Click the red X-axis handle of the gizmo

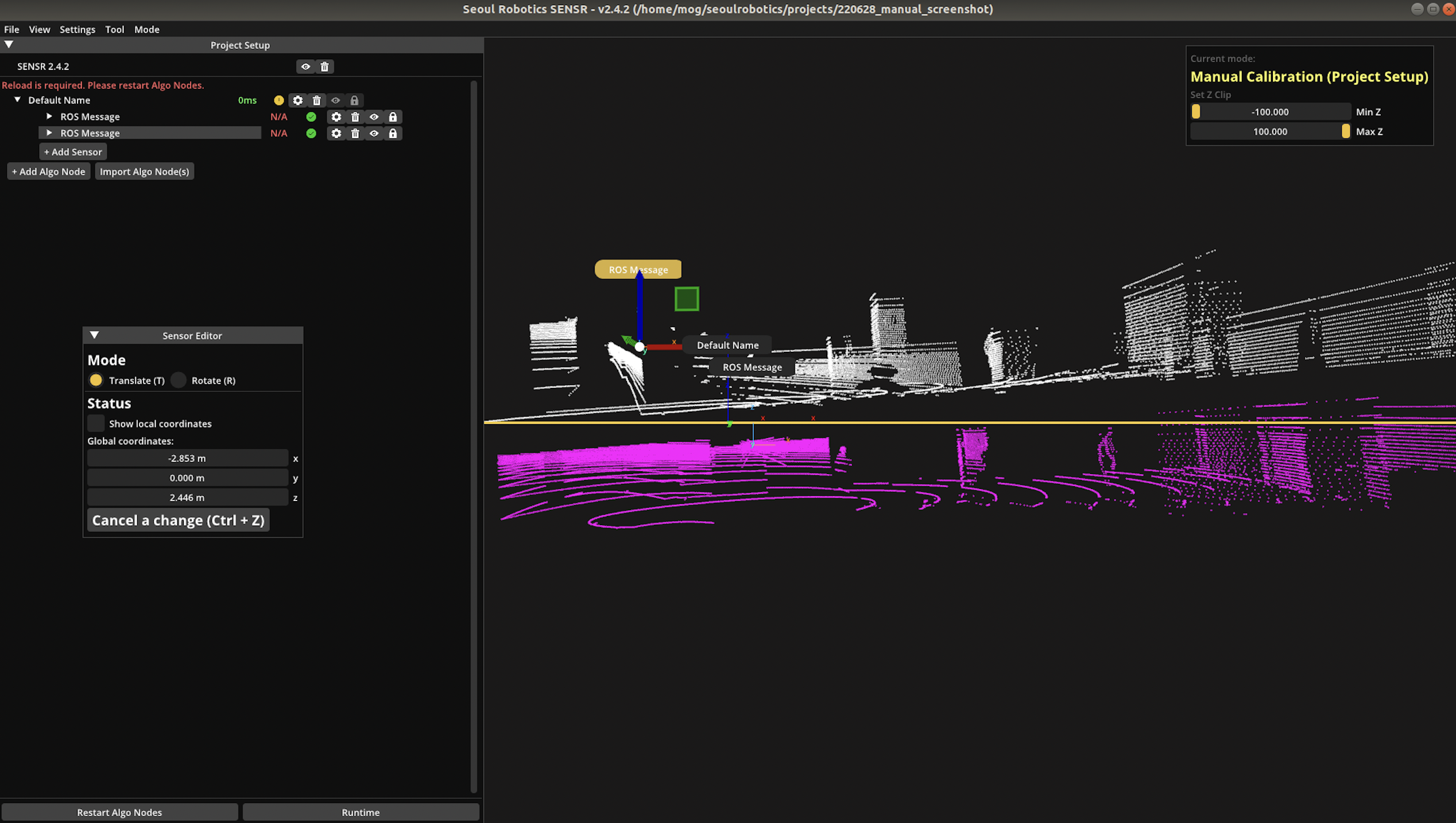(664, 347)
